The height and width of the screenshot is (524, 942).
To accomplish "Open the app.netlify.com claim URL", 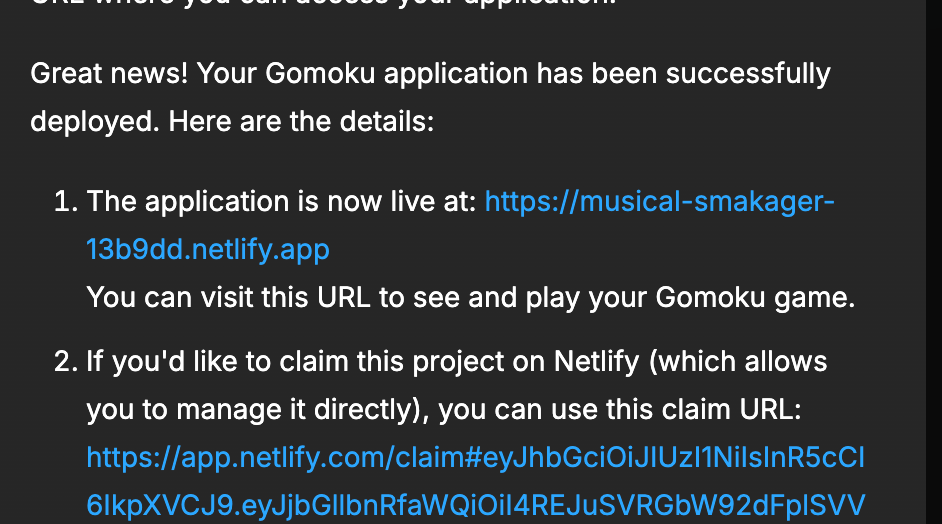I will [475, 458].
